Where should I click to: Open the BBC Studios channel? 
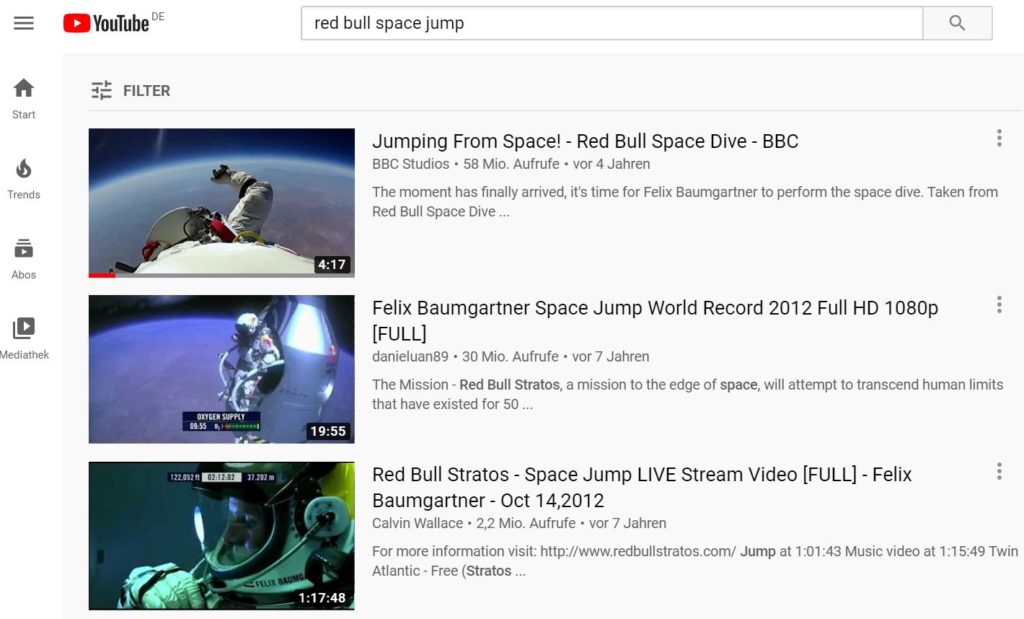[410, 163]
